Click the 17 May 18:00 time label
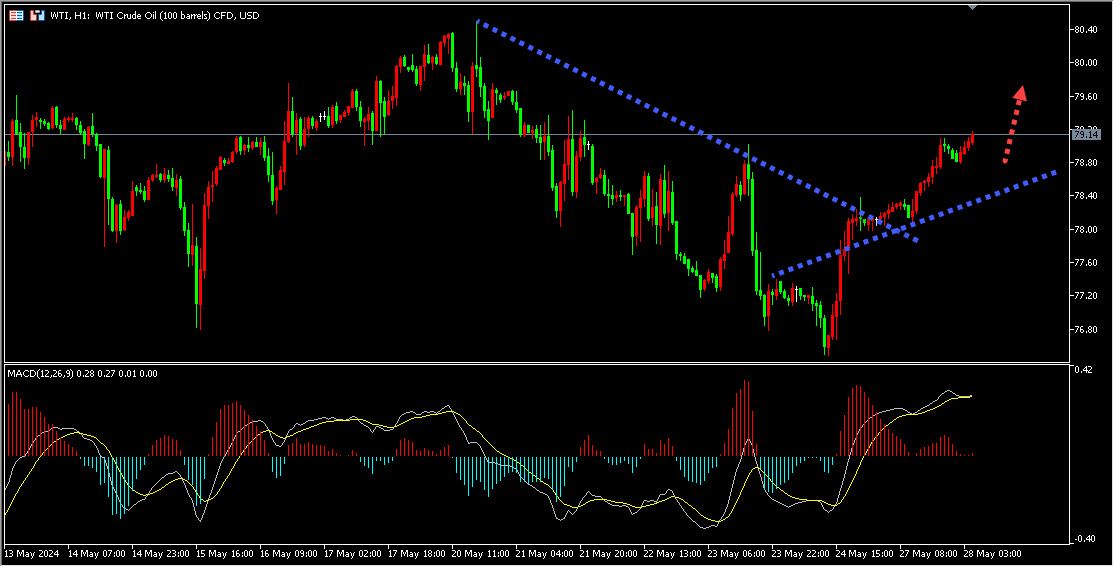 [x=419, y=553]
